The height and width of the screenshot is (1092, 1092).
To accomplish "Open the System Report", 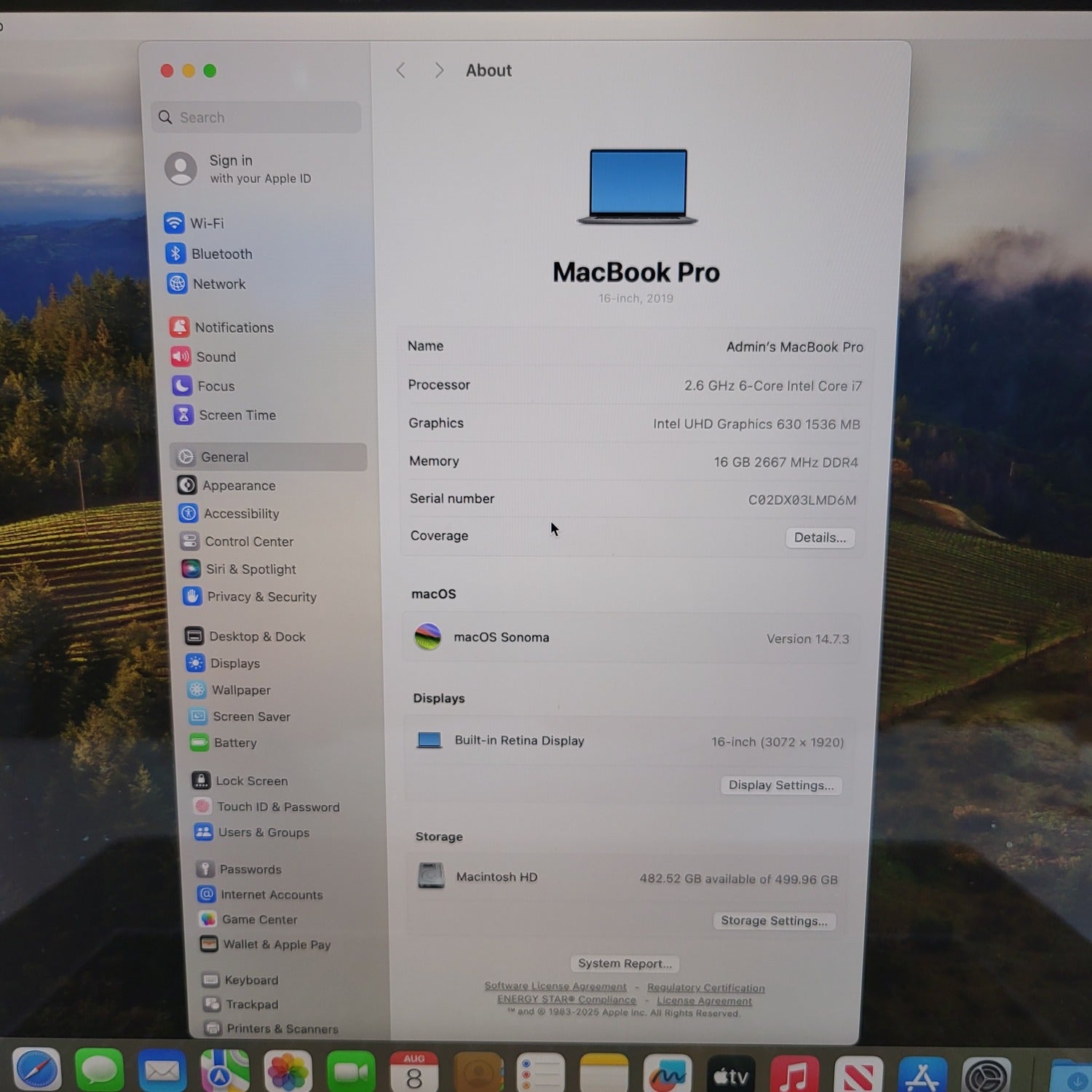I will (625, 963).
